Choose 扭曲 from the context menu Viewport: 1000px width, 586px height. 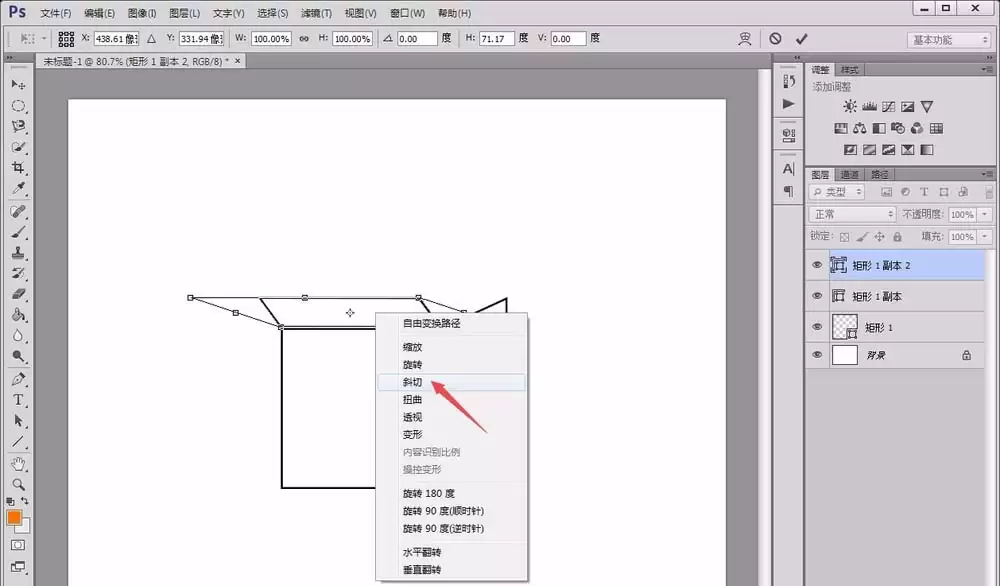[x=452, y=399]
